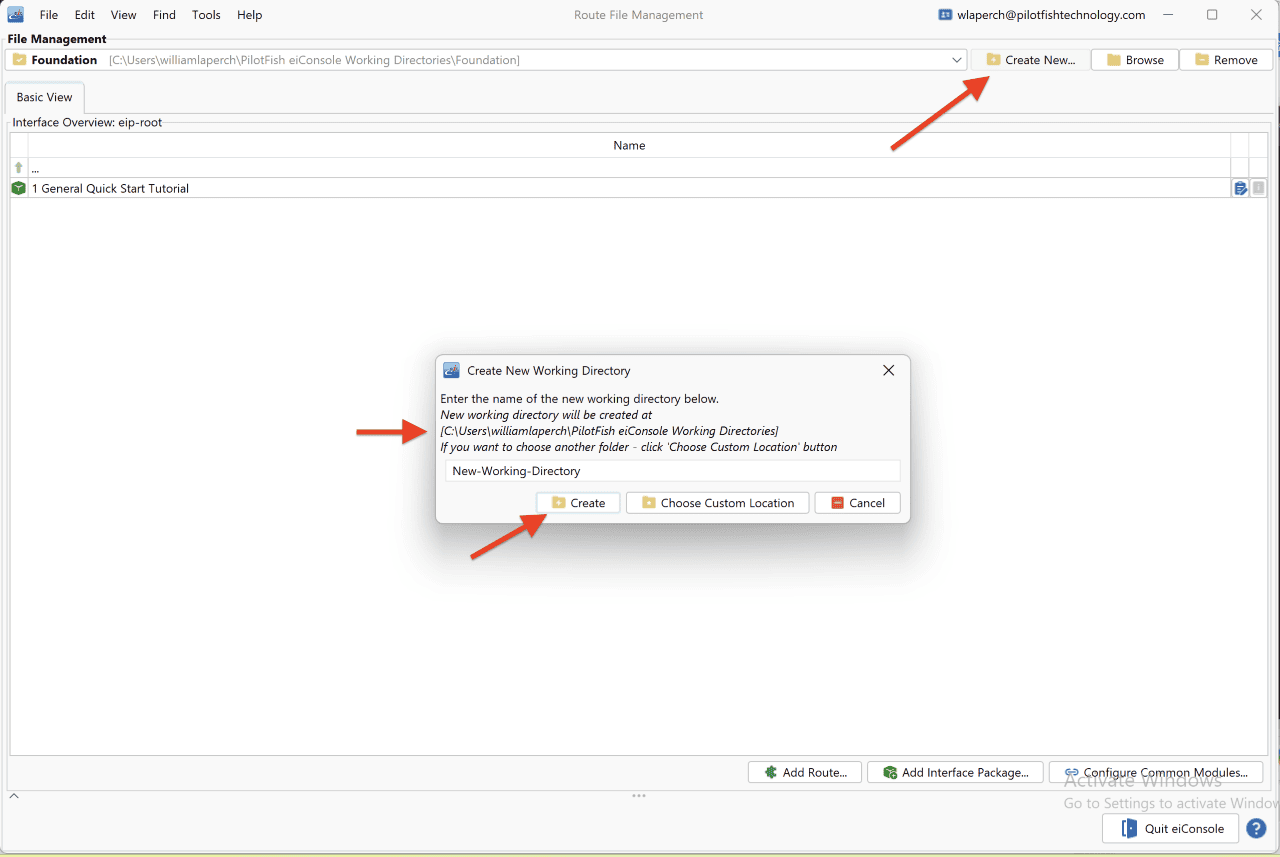Click Choose Custom Location button
The width and height of the screenshot is (1280, 857).
[x=717, y=503]
